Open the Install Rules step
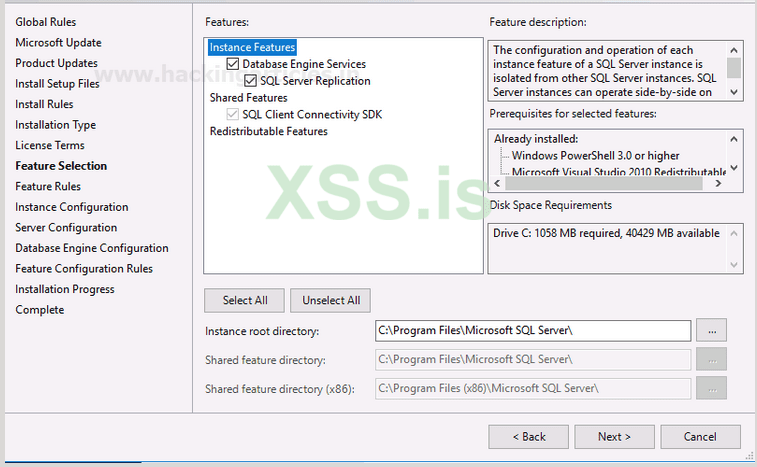 pos(44,104)
